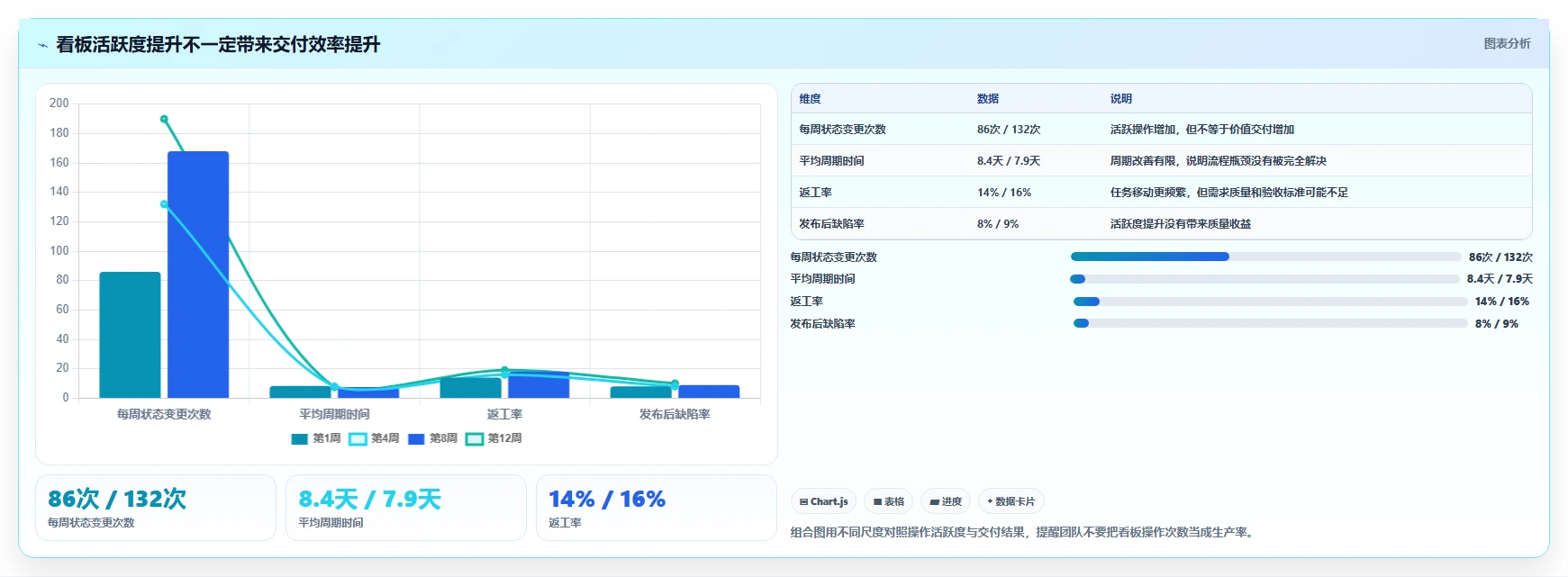Click the note 活跃操作增加，但不等于价值交付增加

pyautogui.click(x=1202, y=130)
